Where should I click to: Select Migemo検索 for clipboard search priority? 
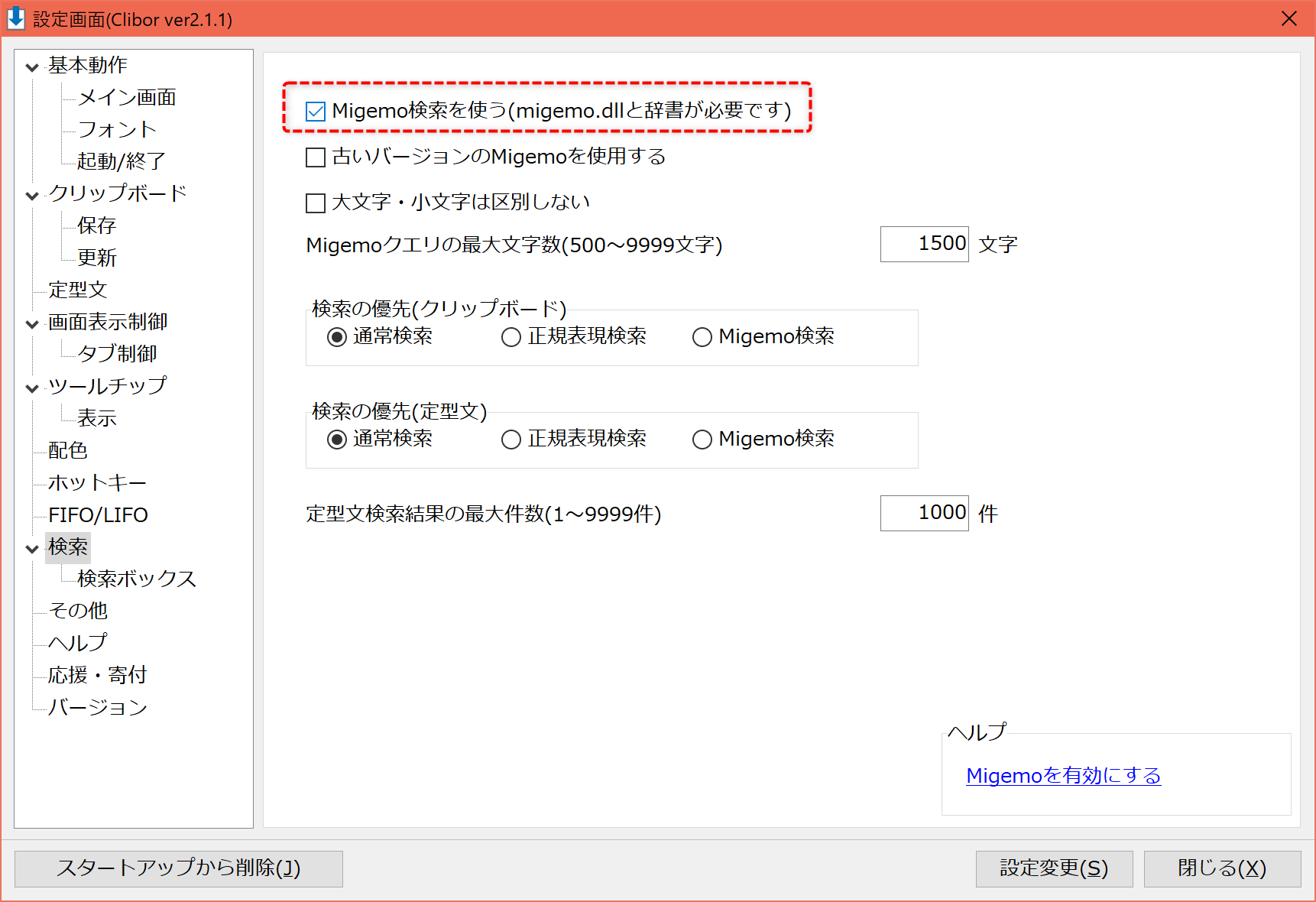pos(702,337)
